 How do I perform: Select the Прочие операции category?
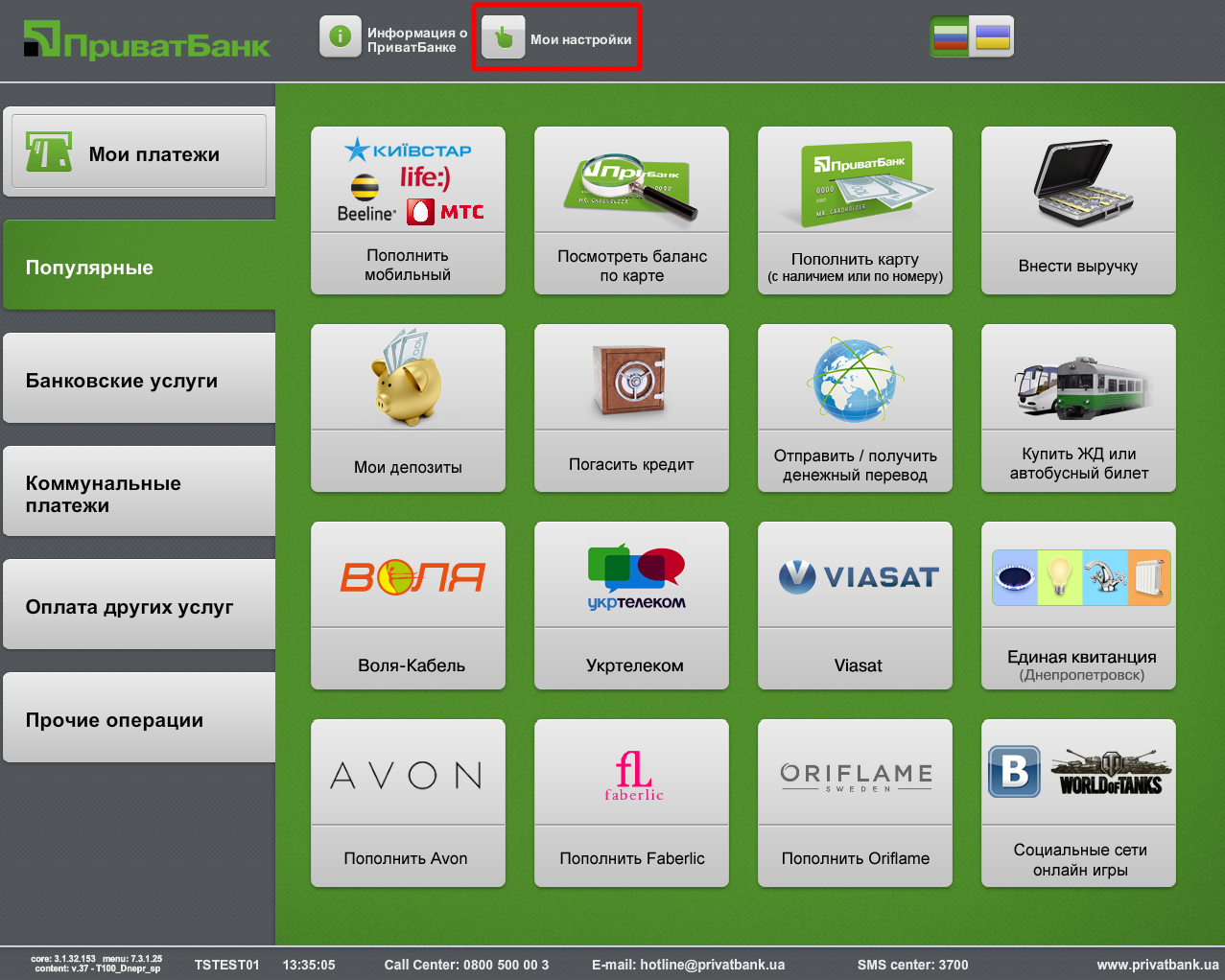click(139, 717)
